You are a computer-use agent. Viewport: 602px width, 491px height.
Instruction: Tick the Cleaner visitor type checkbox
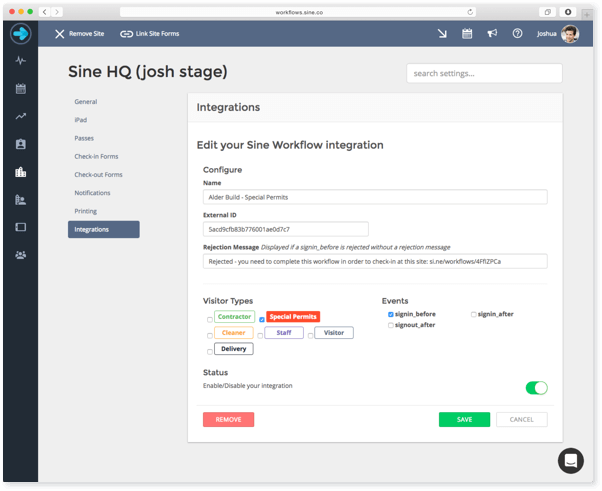pos(210,336)
